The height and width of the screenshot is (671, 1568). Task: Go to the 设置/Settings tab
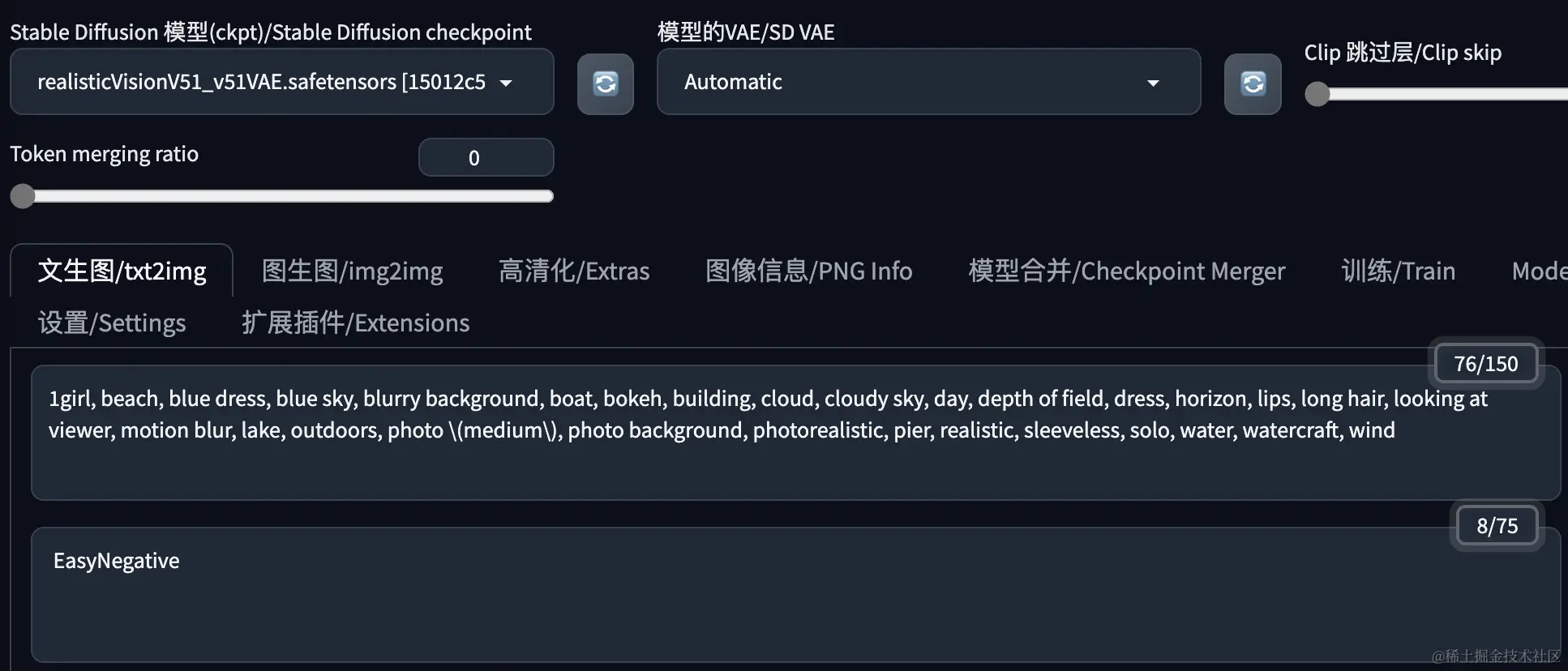(112, 323)
